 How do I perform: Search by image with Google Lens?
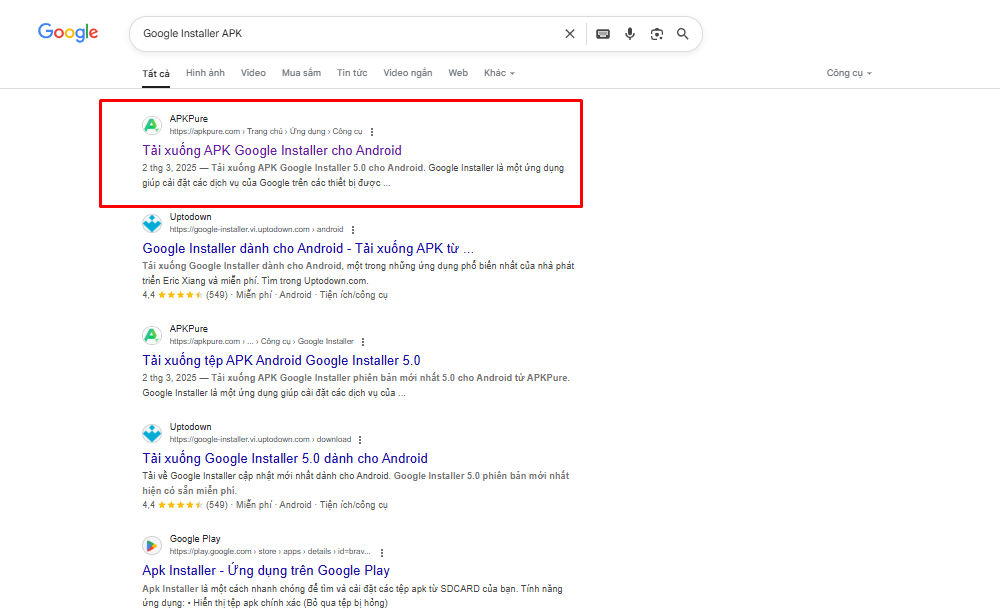click(x=657, y=34)
